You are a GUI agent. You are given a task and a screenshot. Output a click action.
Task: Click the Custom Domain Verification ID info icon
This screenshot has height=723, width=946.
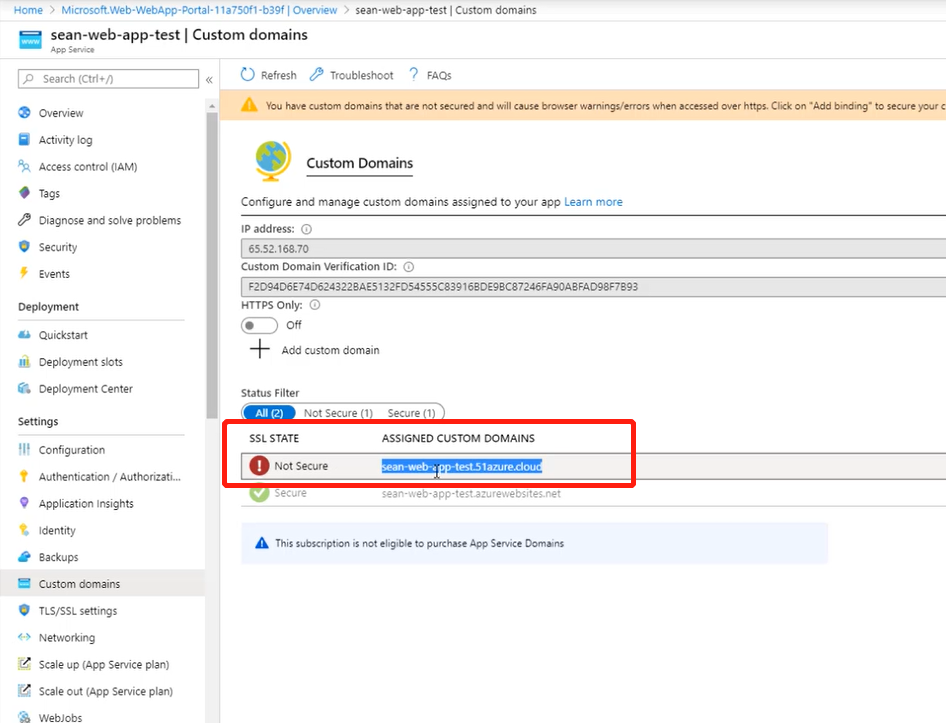tap(408, 267)
